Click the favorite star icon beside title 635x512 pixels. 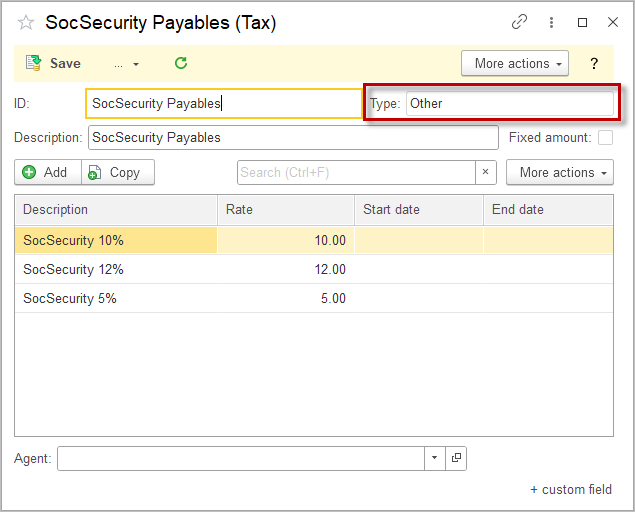[26, 22]
